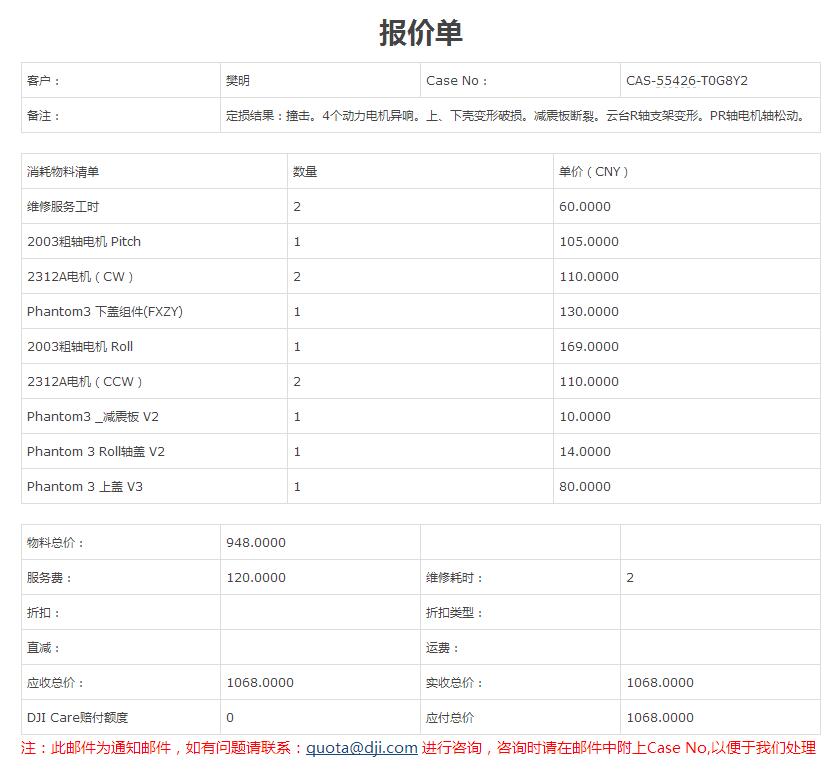The image size is (840, 769).
Task: Click the 服务费： label
Action: [x=49, y=577]
